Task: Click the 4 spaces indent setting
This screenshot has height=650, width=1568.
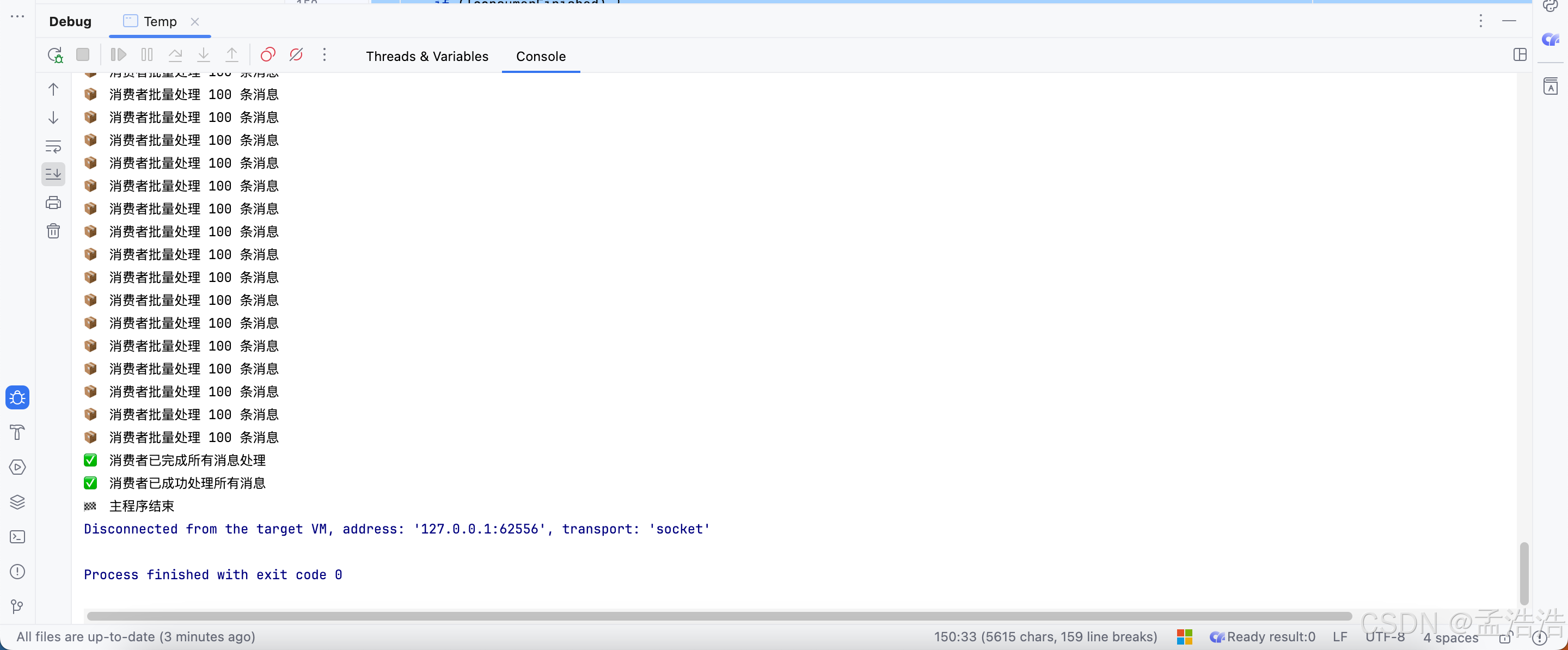Action: click(1450, 637)
